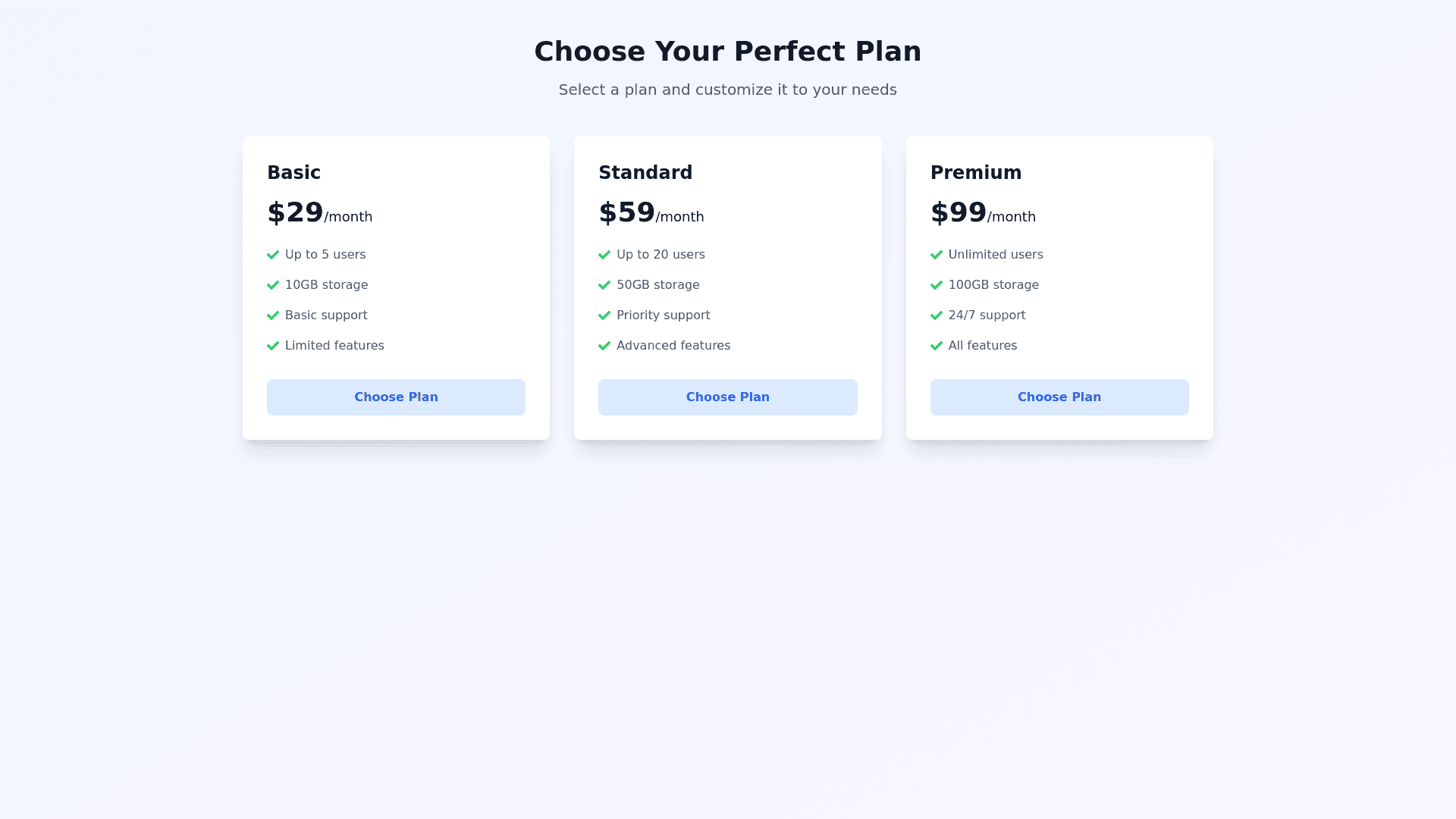Click the Premium plan heading

(x=976, y=173)
